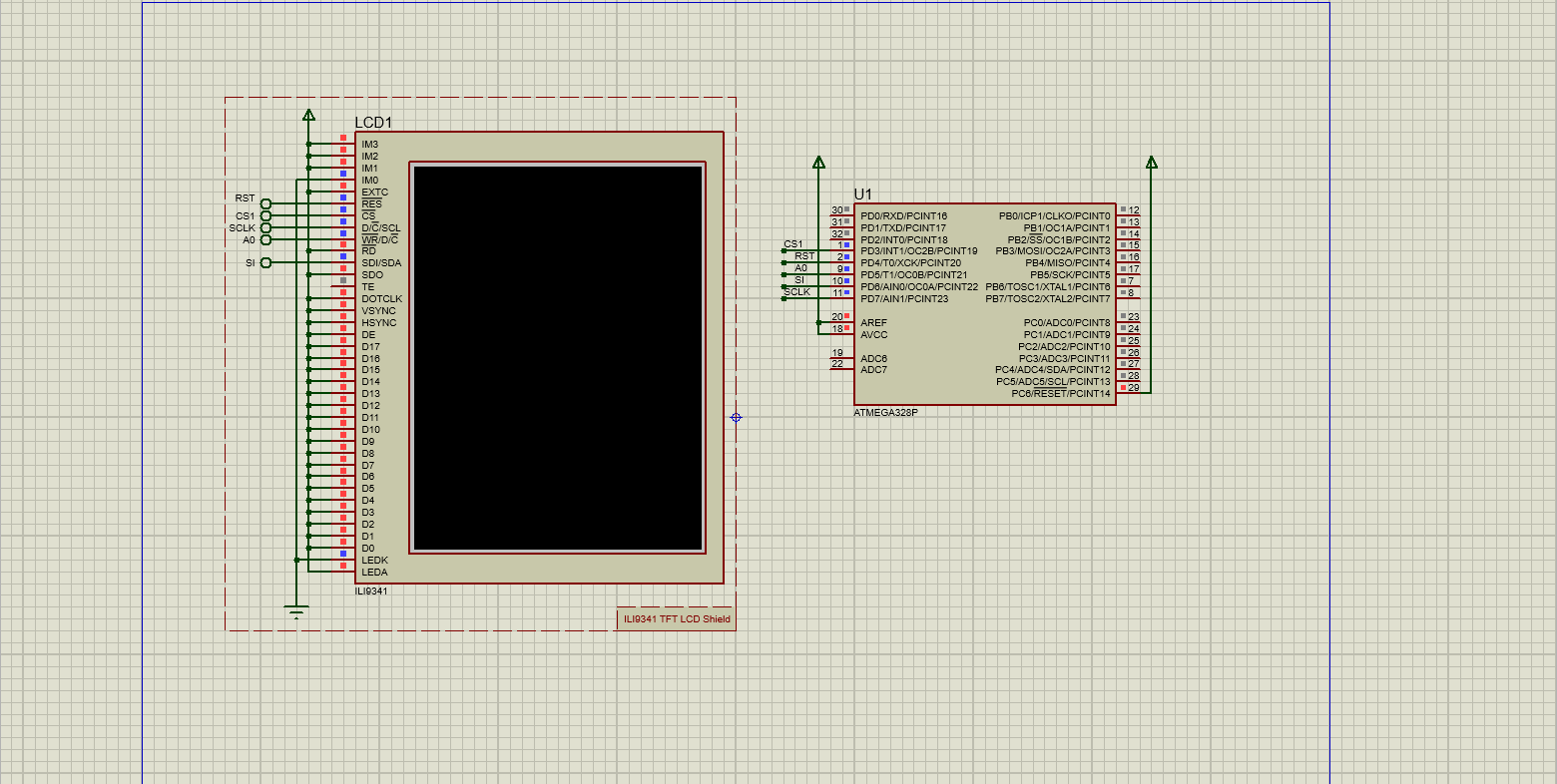Select the power terminal arrow above LCD1 wiring
Image resolution: width=1557 pixels, height=784 pixels.
click(308, 116)
